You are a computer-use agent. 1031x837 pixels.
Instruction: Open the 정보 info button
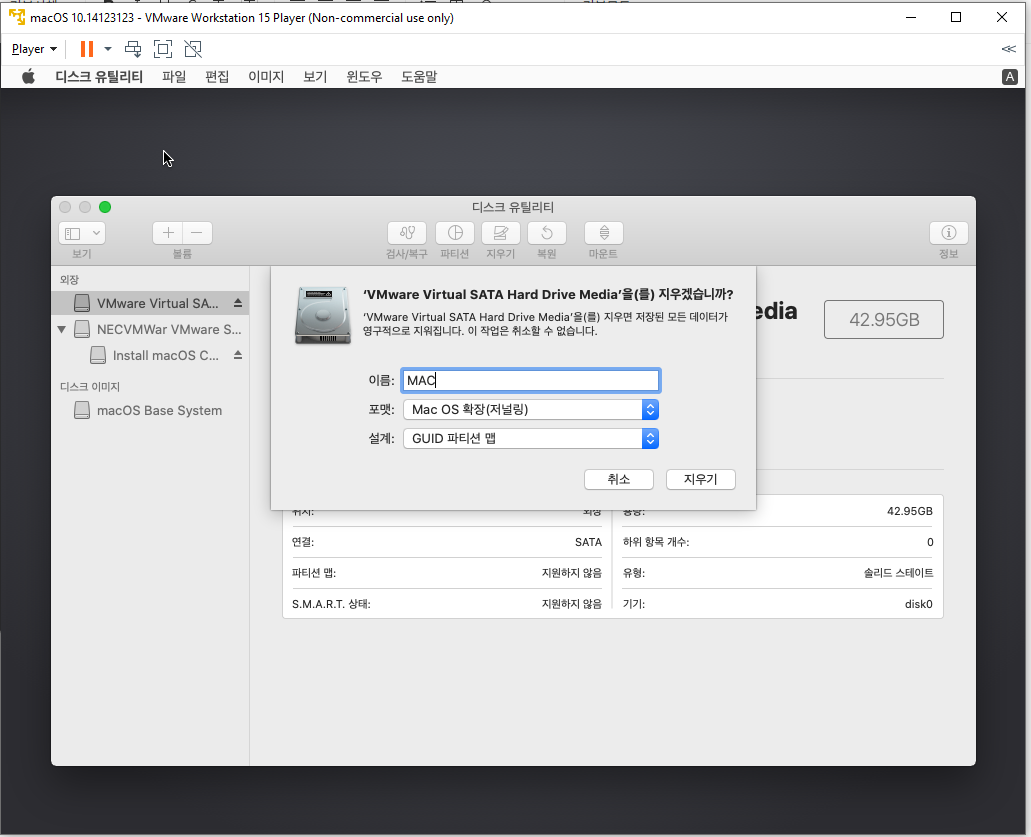click(948, 233)
